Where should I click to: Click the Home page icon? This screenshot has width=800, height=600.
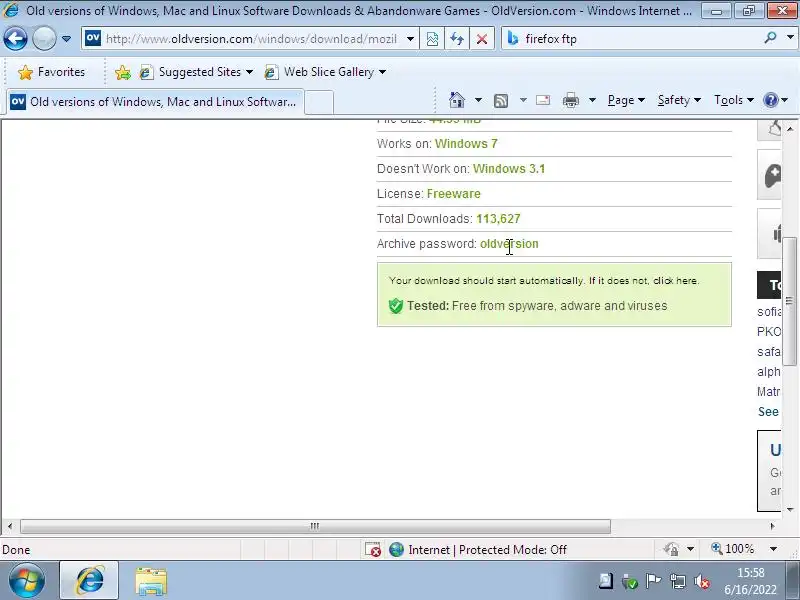pos(457,100)
